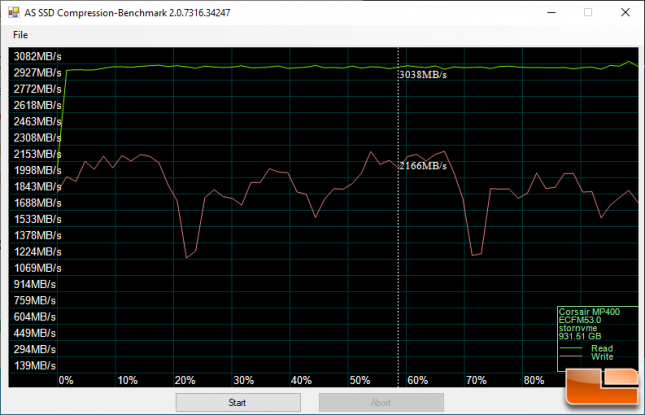Click the 1843MB/s axis label
The height and width of the screenshot is (415, 645).
pos(37,187)
